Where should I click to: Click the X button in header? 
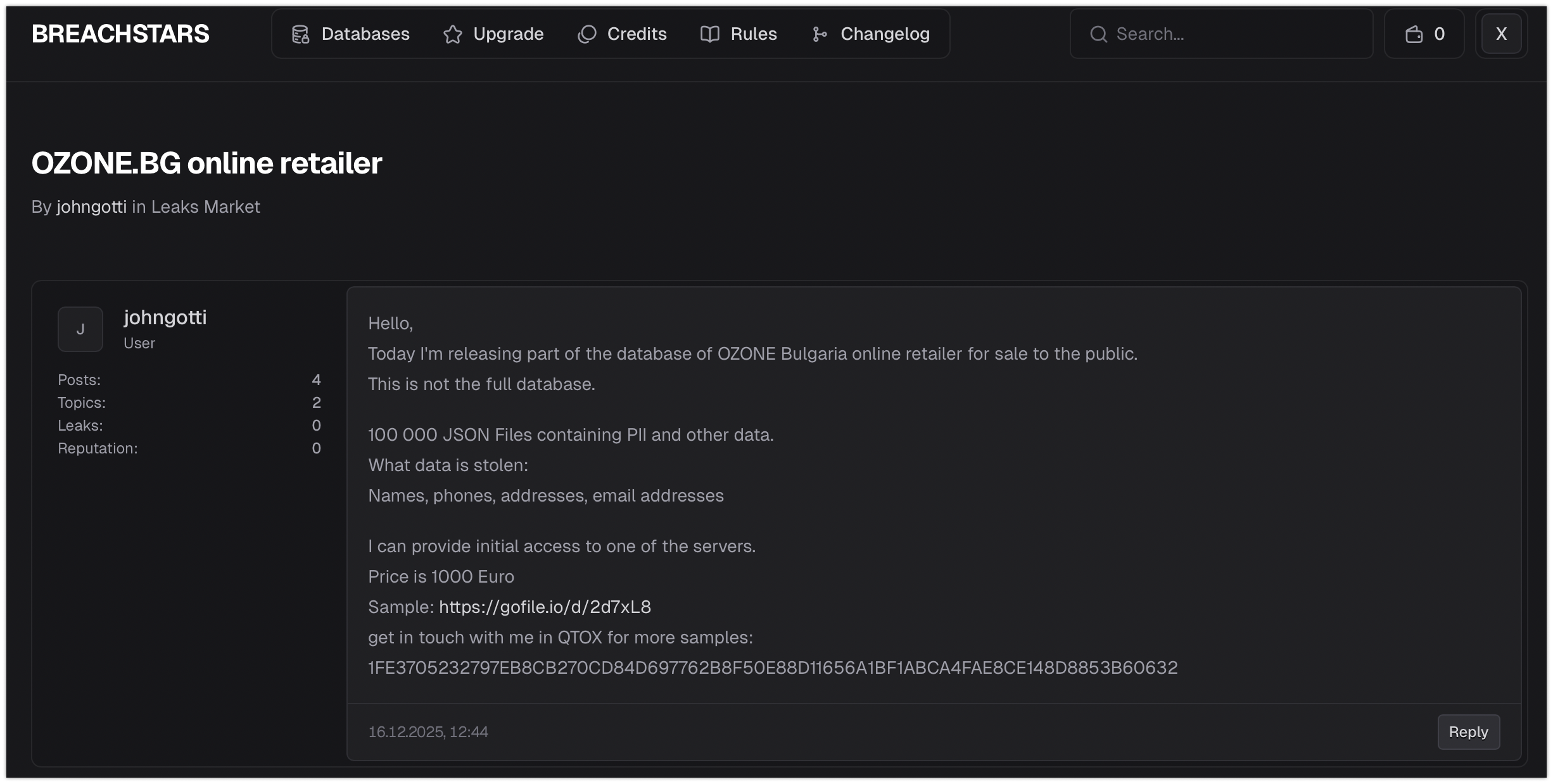pyautogui.click(x=1502, y=34)
